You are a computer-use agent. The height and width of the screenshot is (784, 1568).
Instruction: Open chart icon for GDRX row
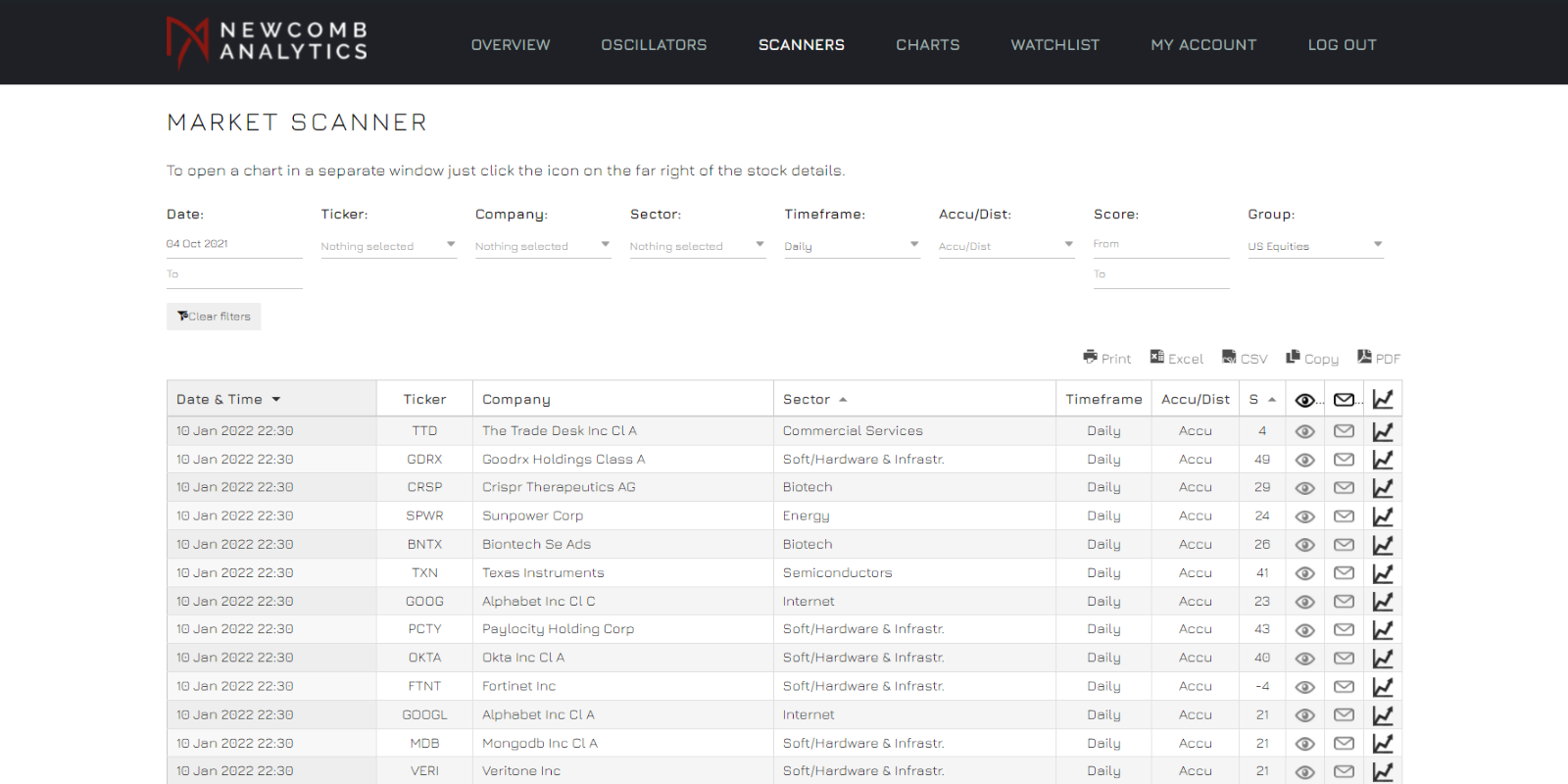click(x=1383, y=460)
